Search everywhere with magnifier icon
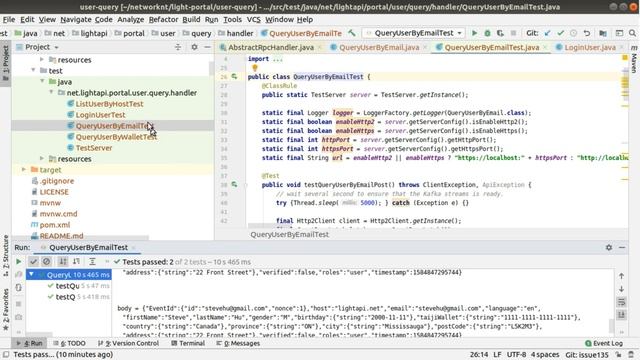The height and width of the screenshot is (360, 640). [x=632, y=33]
